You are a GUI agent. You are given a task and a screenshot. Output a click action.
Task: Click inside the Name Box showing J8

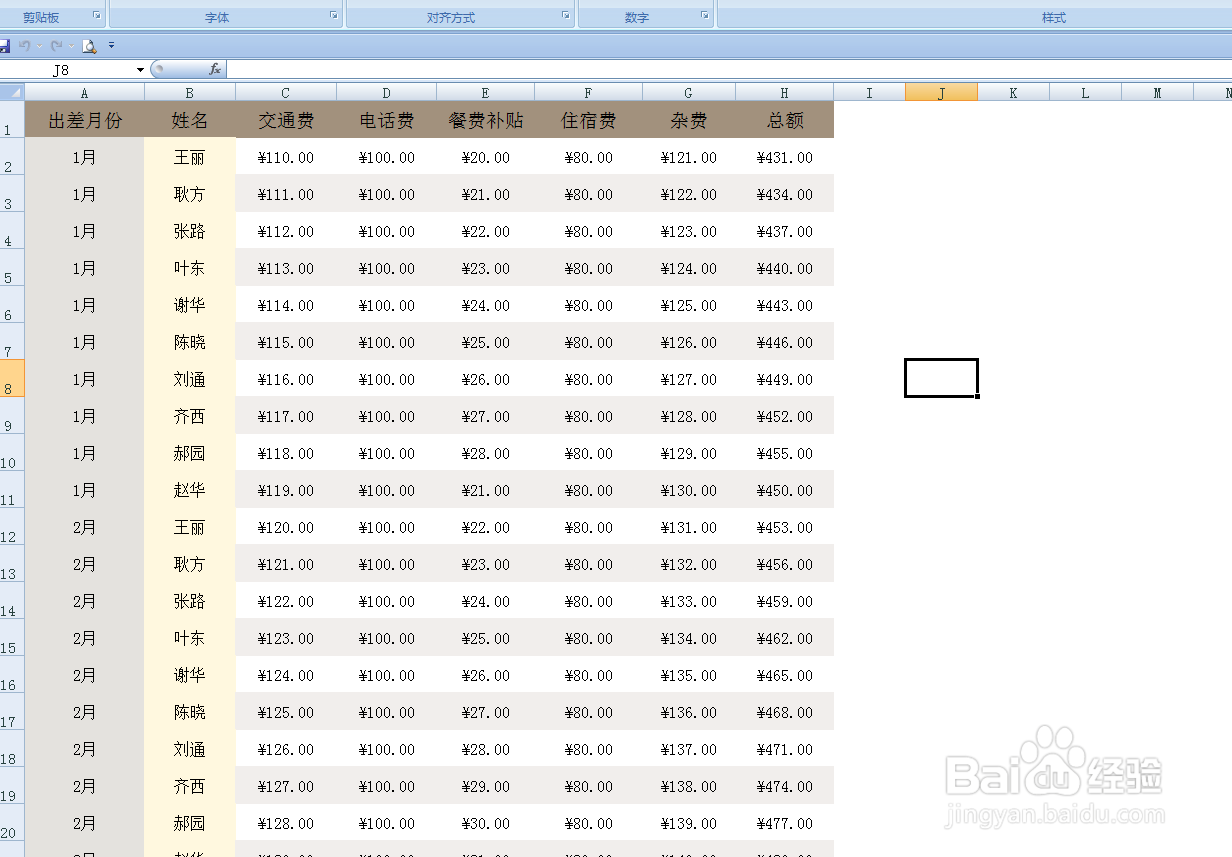pyautogui.click(x=66, y=70)
